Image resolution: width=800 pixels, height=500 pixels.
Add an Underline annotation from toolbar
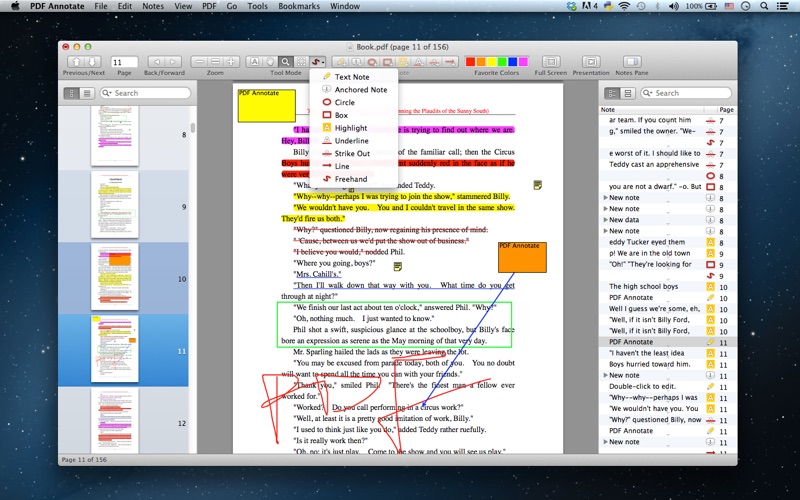coord(418,62)
